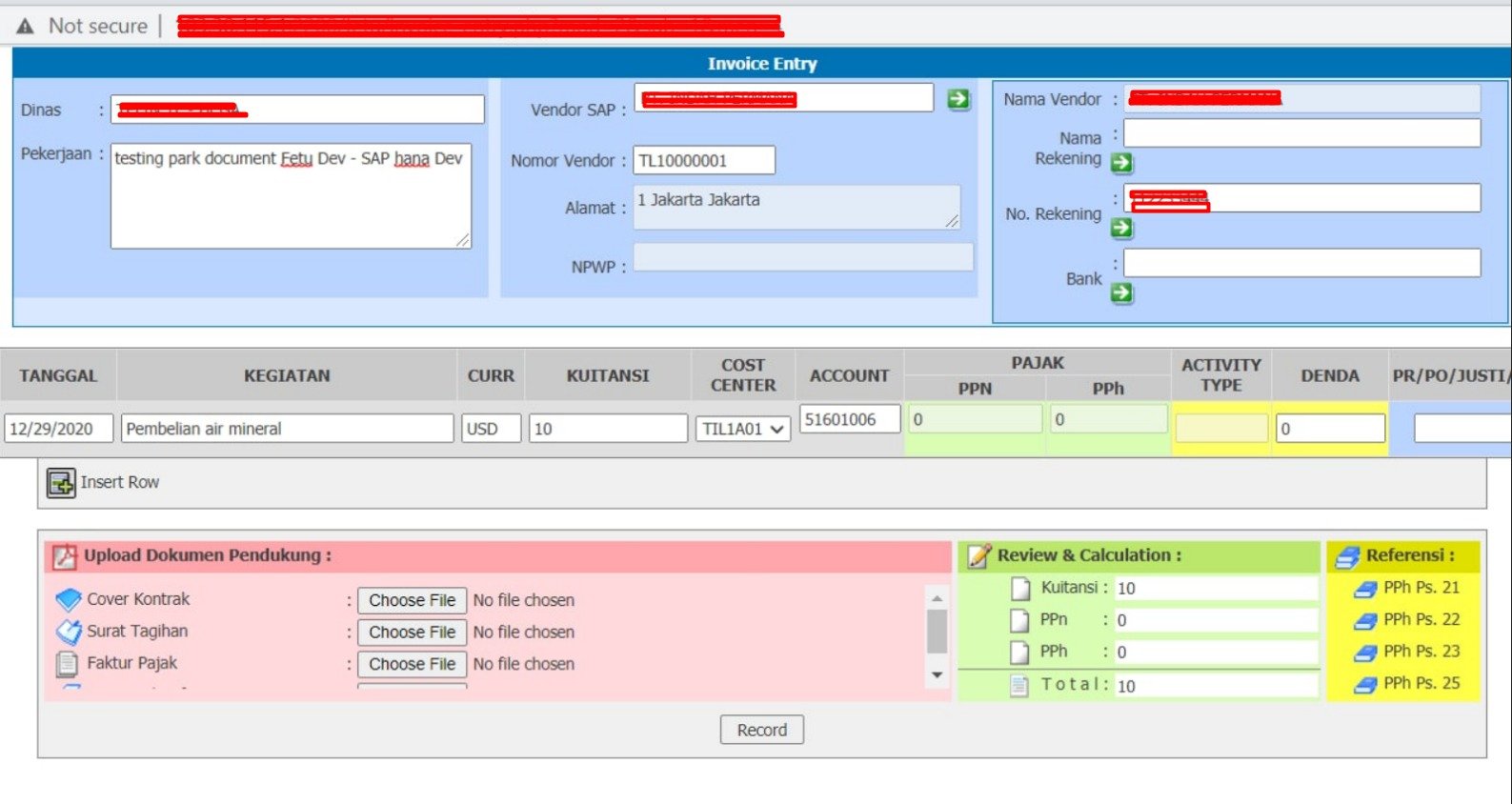The width and height of the screenshot is (1512, 804).
Task: Click the not secure warning icon
Action: coord(26,27)
